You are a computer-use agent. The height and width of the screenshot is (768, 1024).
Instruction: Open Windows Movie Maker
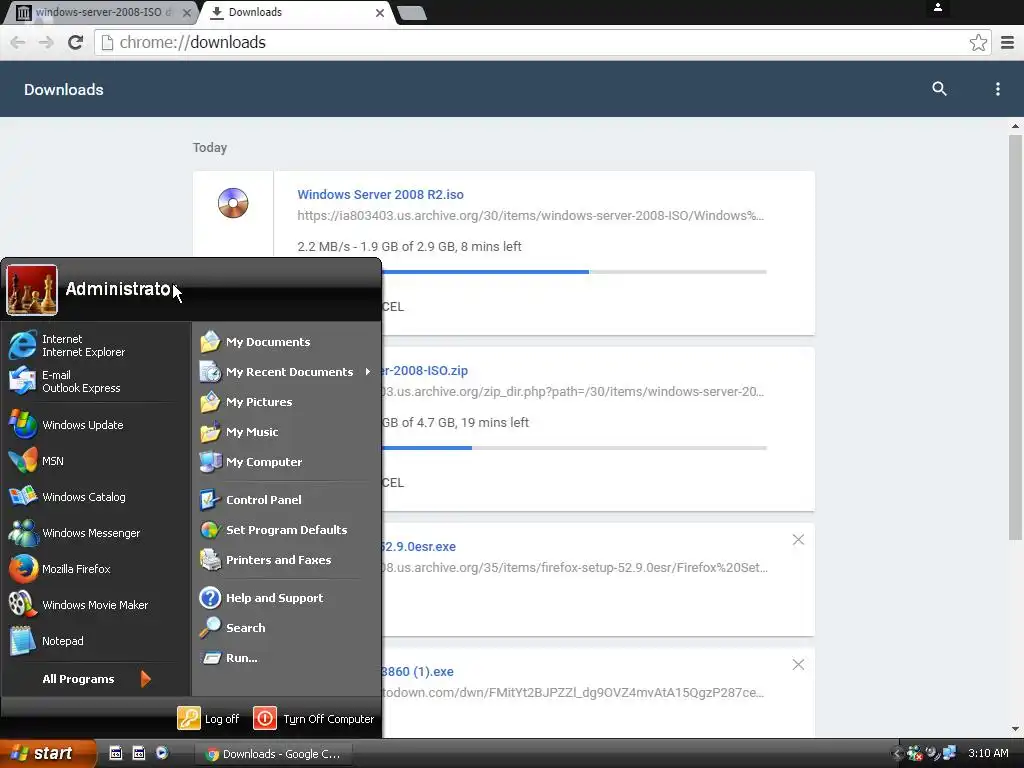95,604
